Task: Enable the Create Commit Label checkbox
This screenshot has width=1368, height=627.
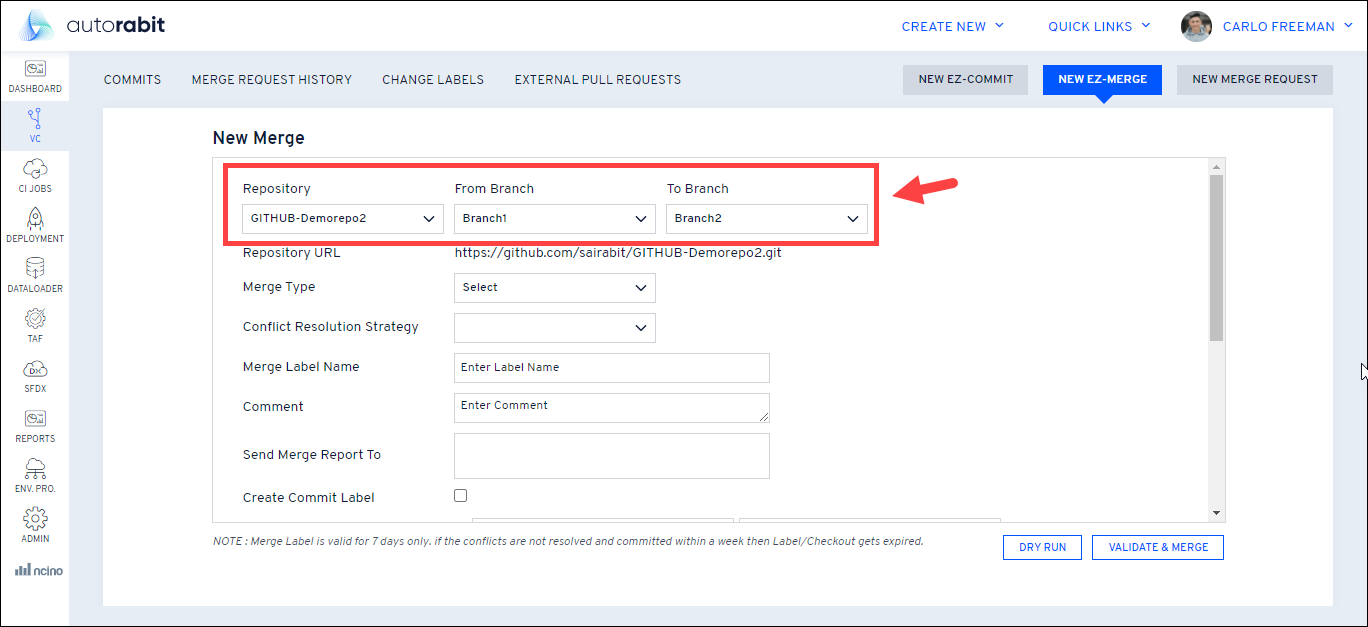Action: tap(461, 495)
